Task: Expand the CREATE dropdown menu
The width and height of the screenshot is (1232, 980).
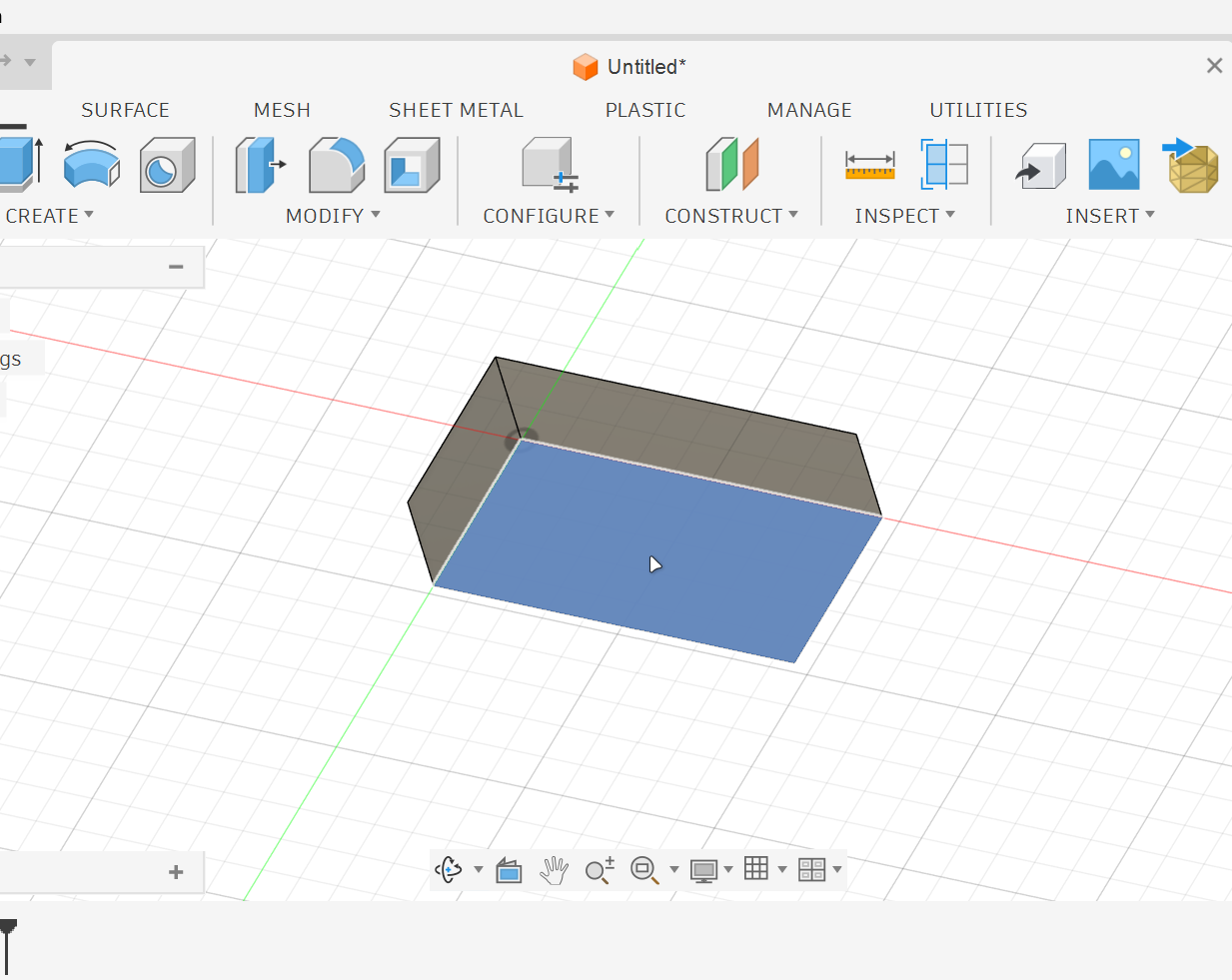Action: 48,216
